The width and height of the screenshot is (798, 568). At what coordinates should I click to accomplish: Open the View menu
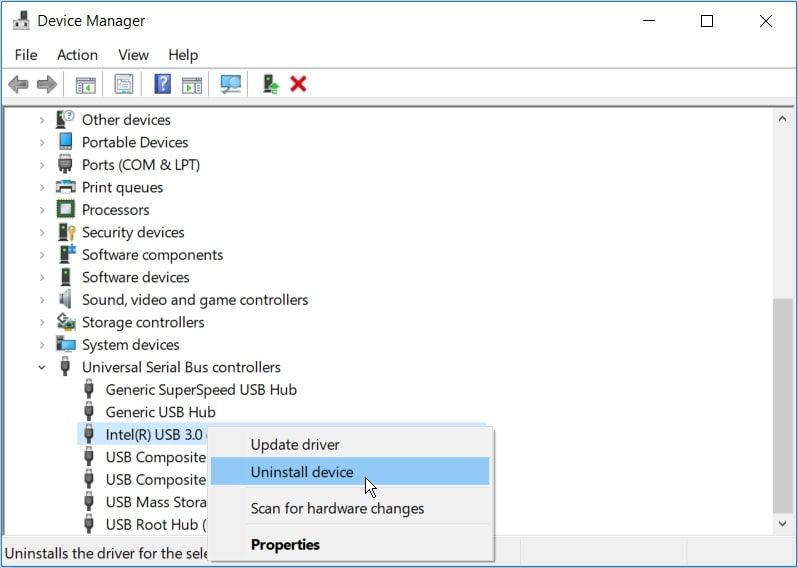click(x=133, y=55)
